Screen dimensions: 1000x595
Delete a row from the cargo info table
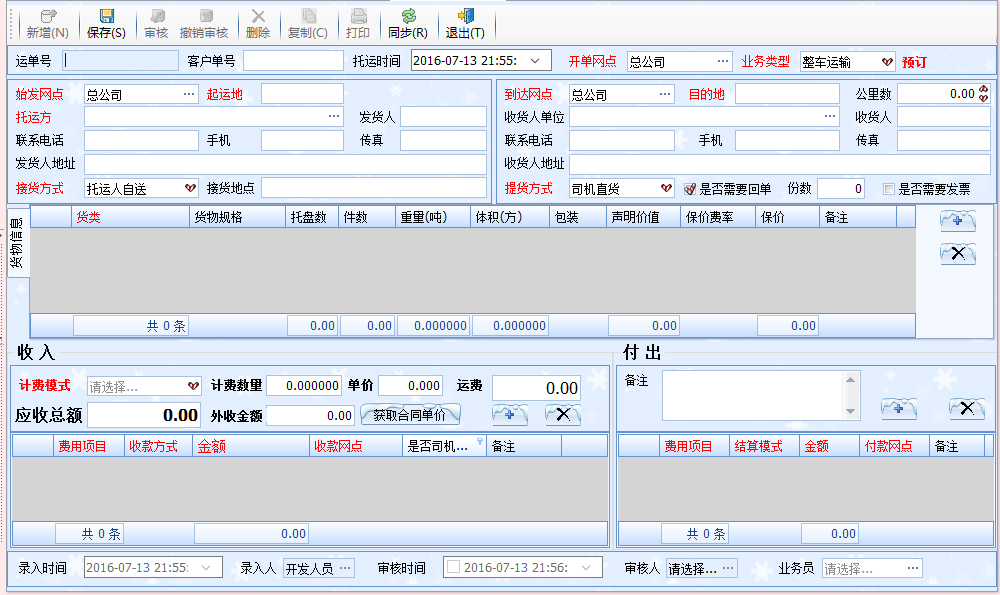point(957,254)
